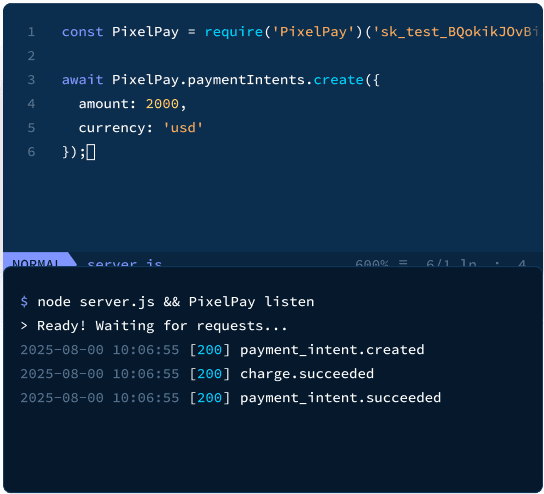The image size is (544, 494).
Task: Click the timestamp in the payment_intent.created row
Action: click(x=100, y=350)
